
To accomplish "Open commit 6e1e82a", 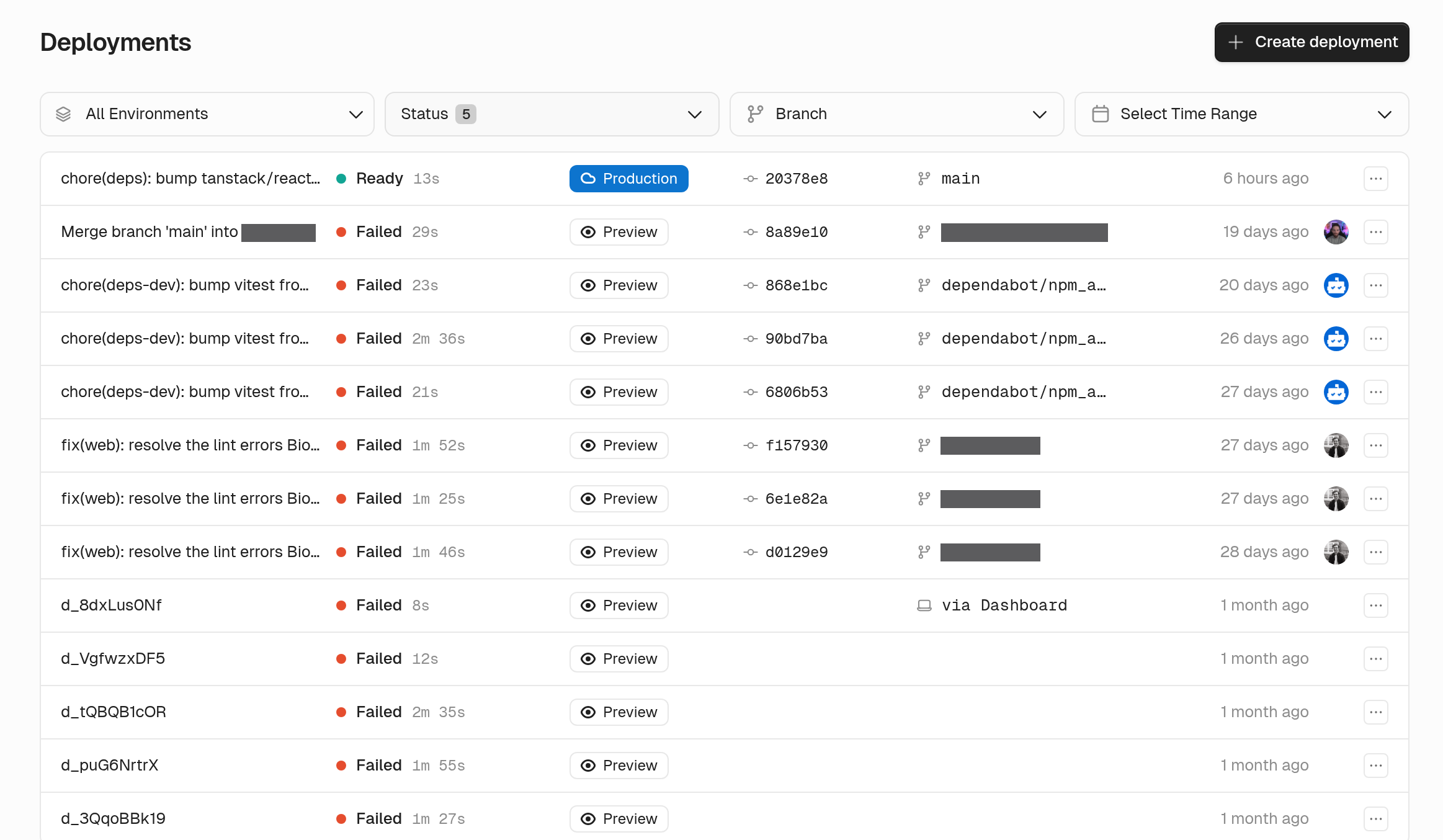I will click(796, 499).
